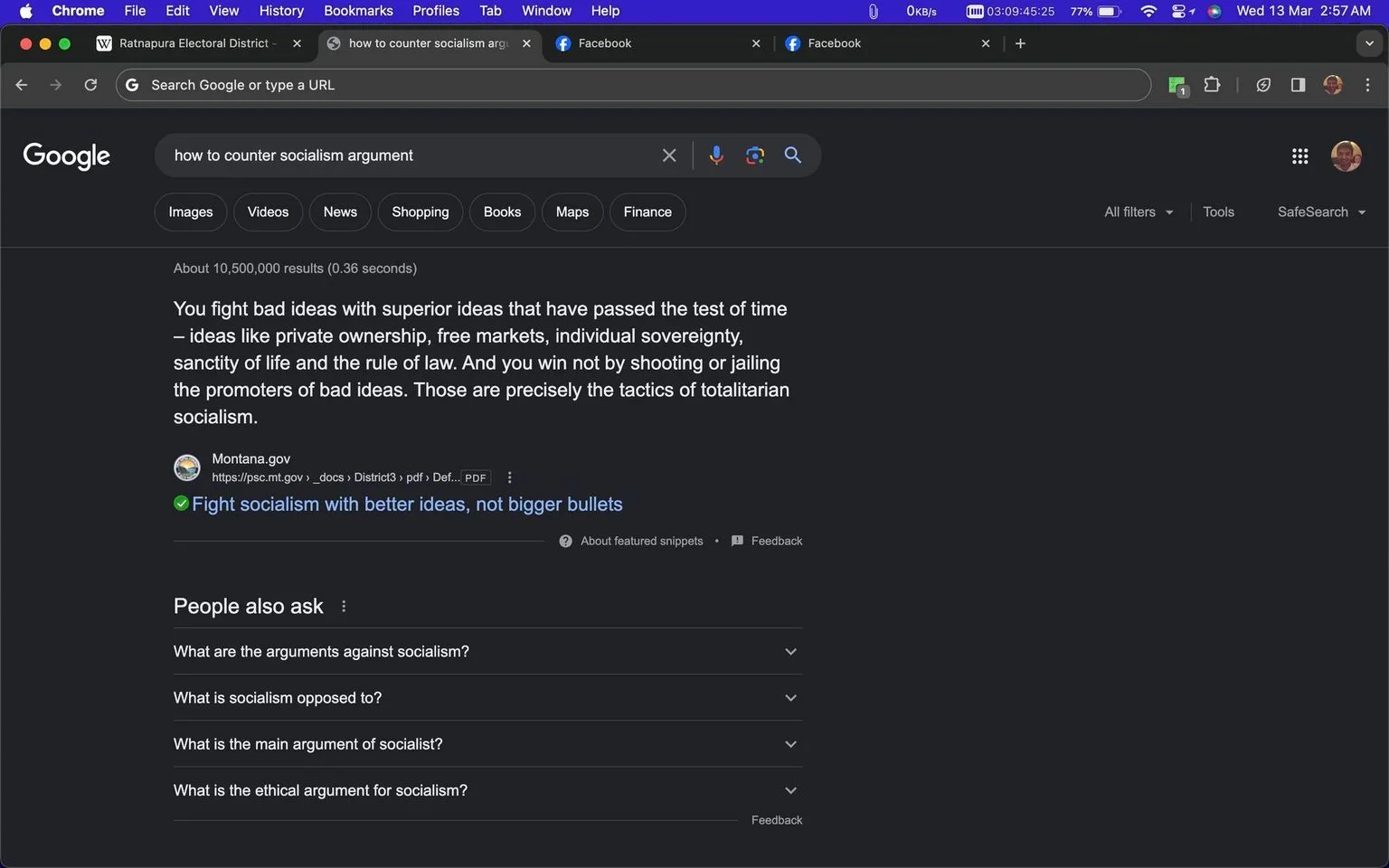The image size is (1389, 868).
Task: Open the Tools options
Action: [1218, 212]
